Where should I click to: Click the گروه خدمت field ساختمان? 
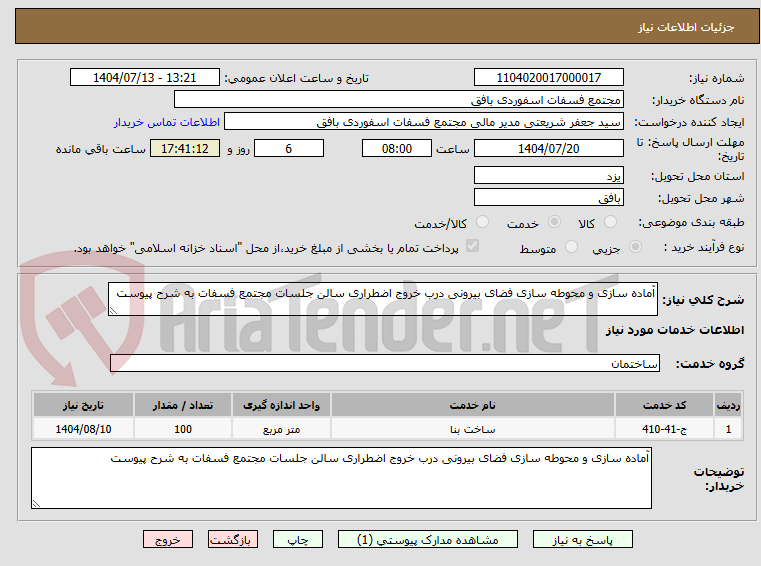[385, 363]
